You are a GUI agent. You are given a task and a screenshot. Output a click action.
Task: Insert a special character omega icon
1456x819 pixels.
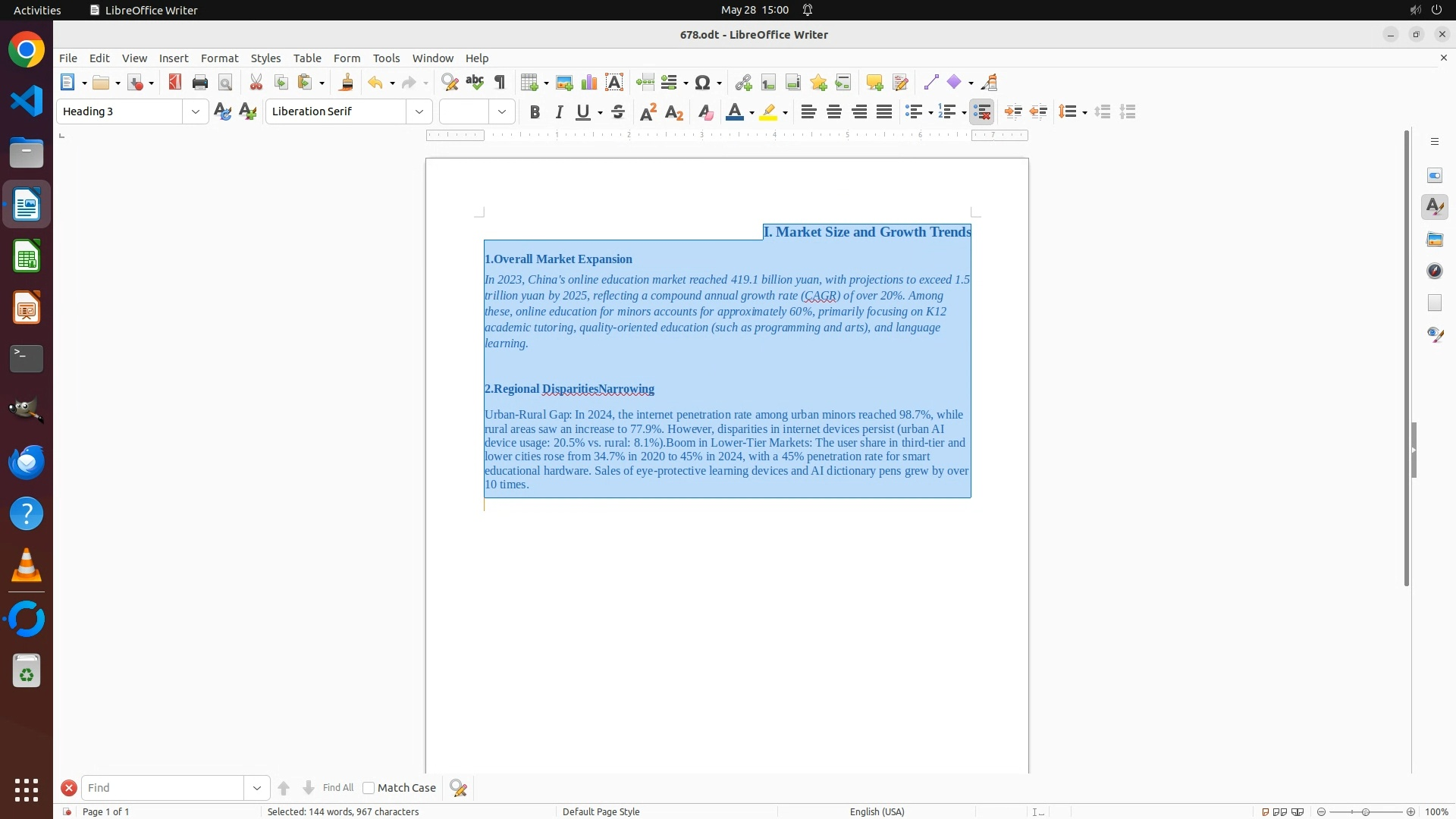point(703,83)
